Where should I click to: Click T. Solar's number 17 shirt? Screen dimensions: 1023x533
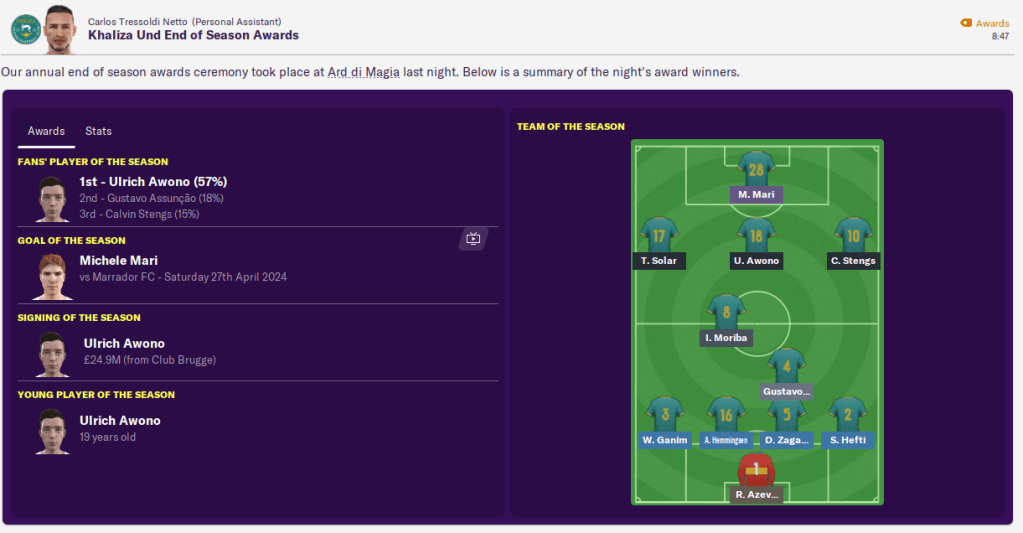point(659,235)
